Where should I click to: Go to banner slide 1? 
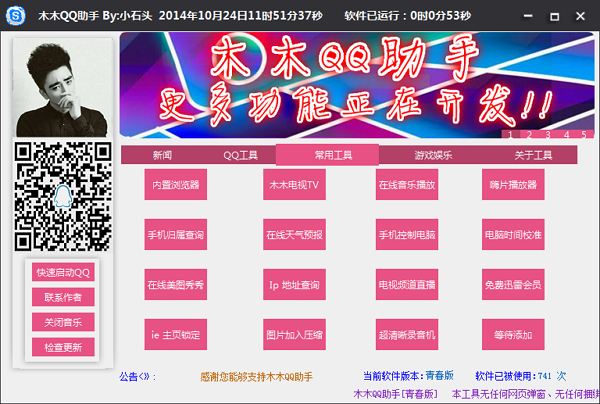click(510, 134)
